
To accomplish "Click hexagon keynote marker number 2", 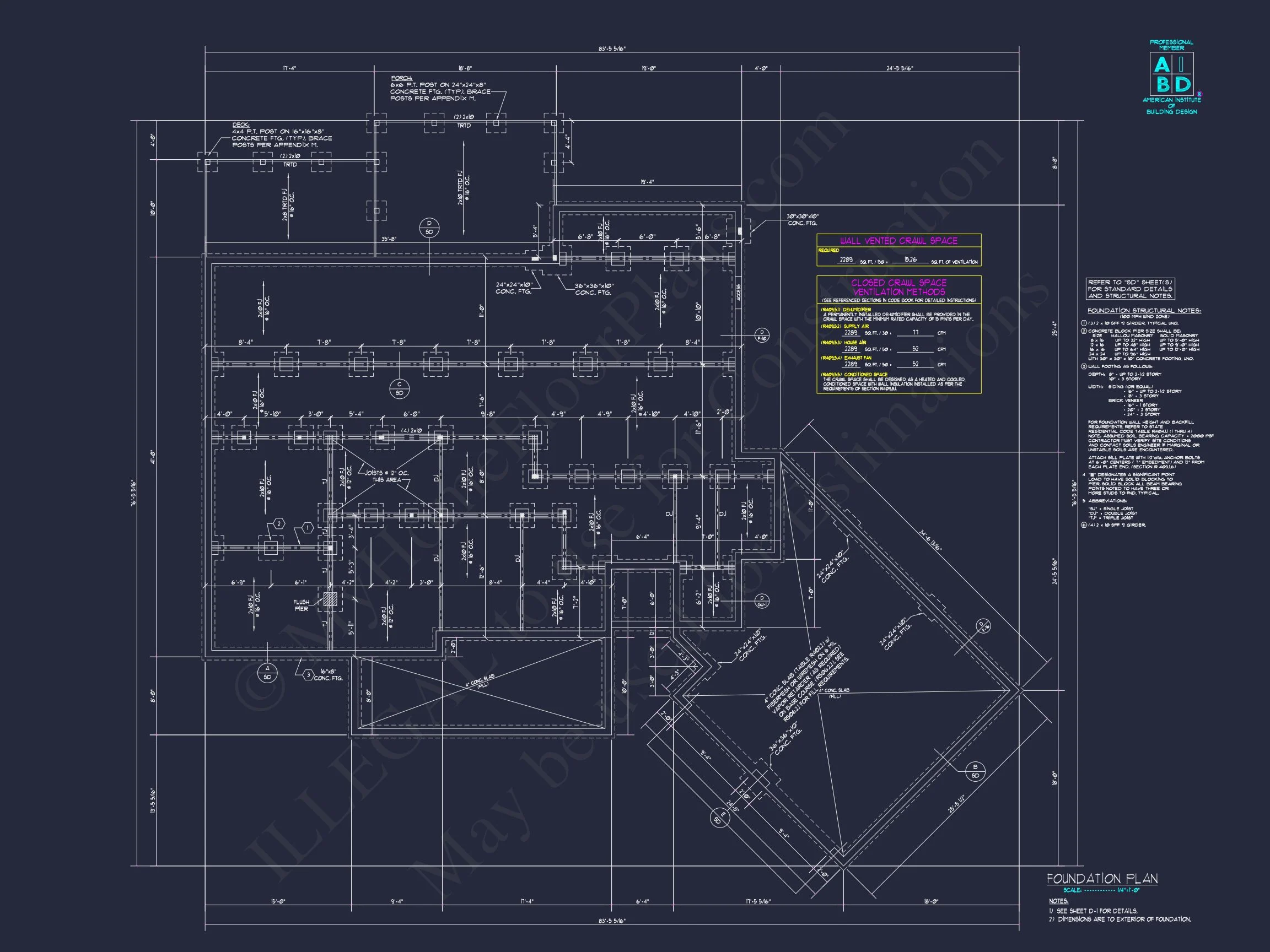I will point(278,523).
